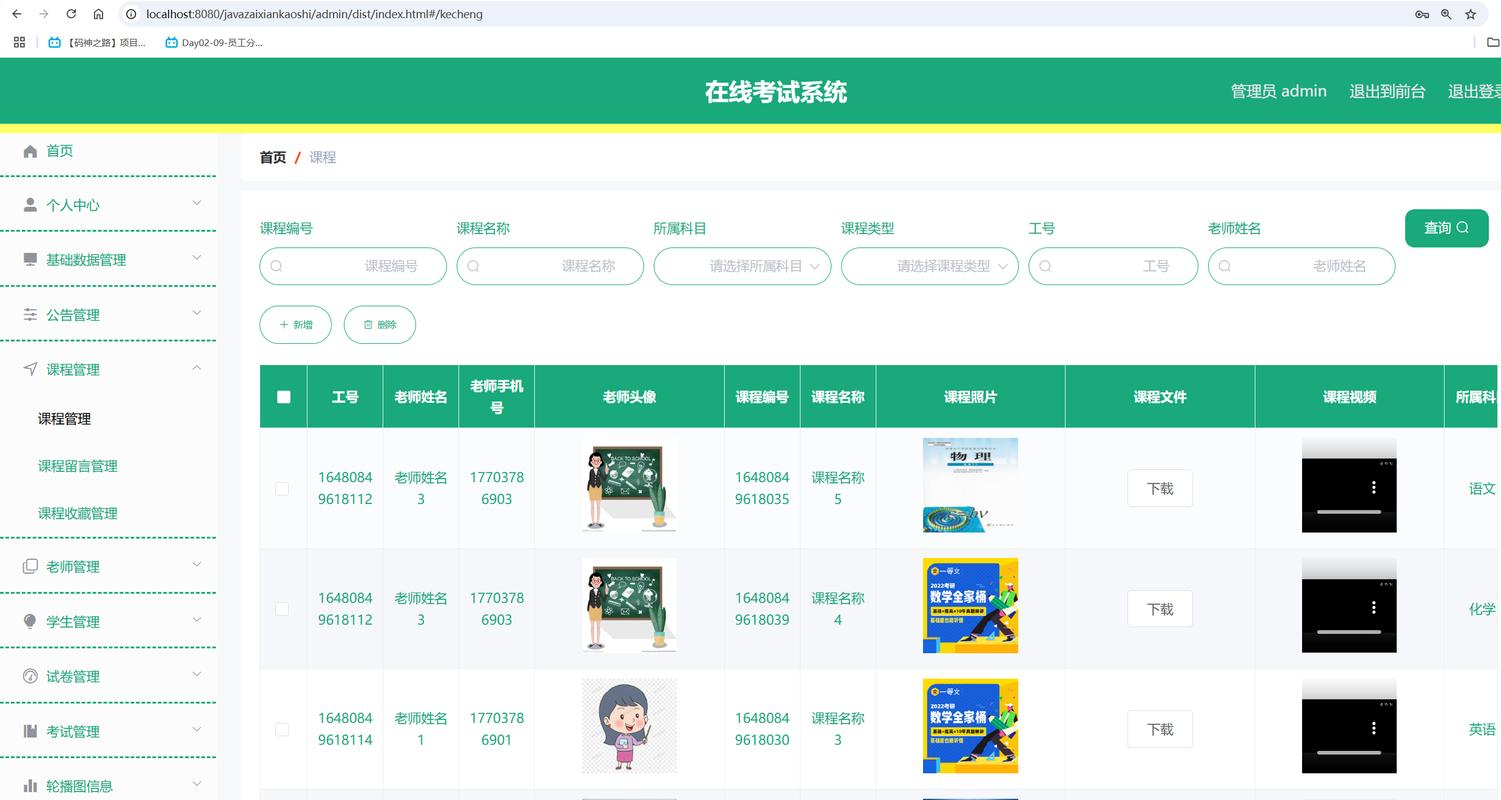
Task: Open the browser apps grid icon
Action: [x=19, y=42]
